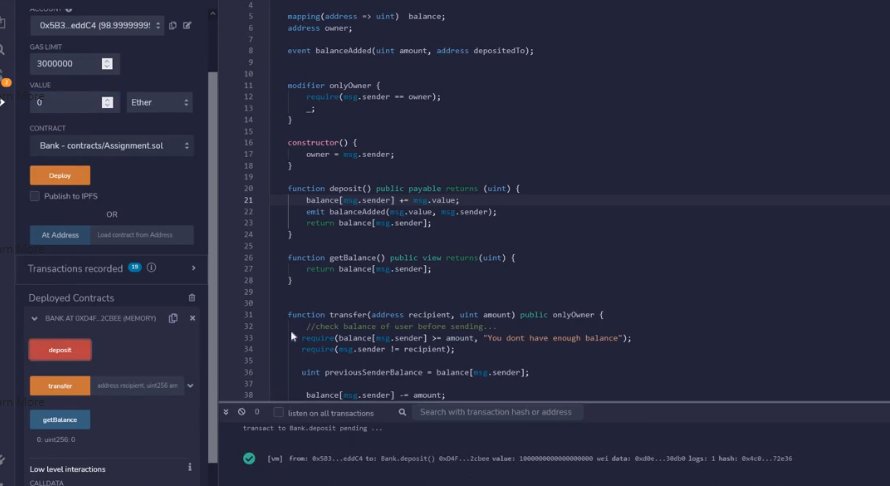Click the 'address owner;' code line

tap(320, 28)
